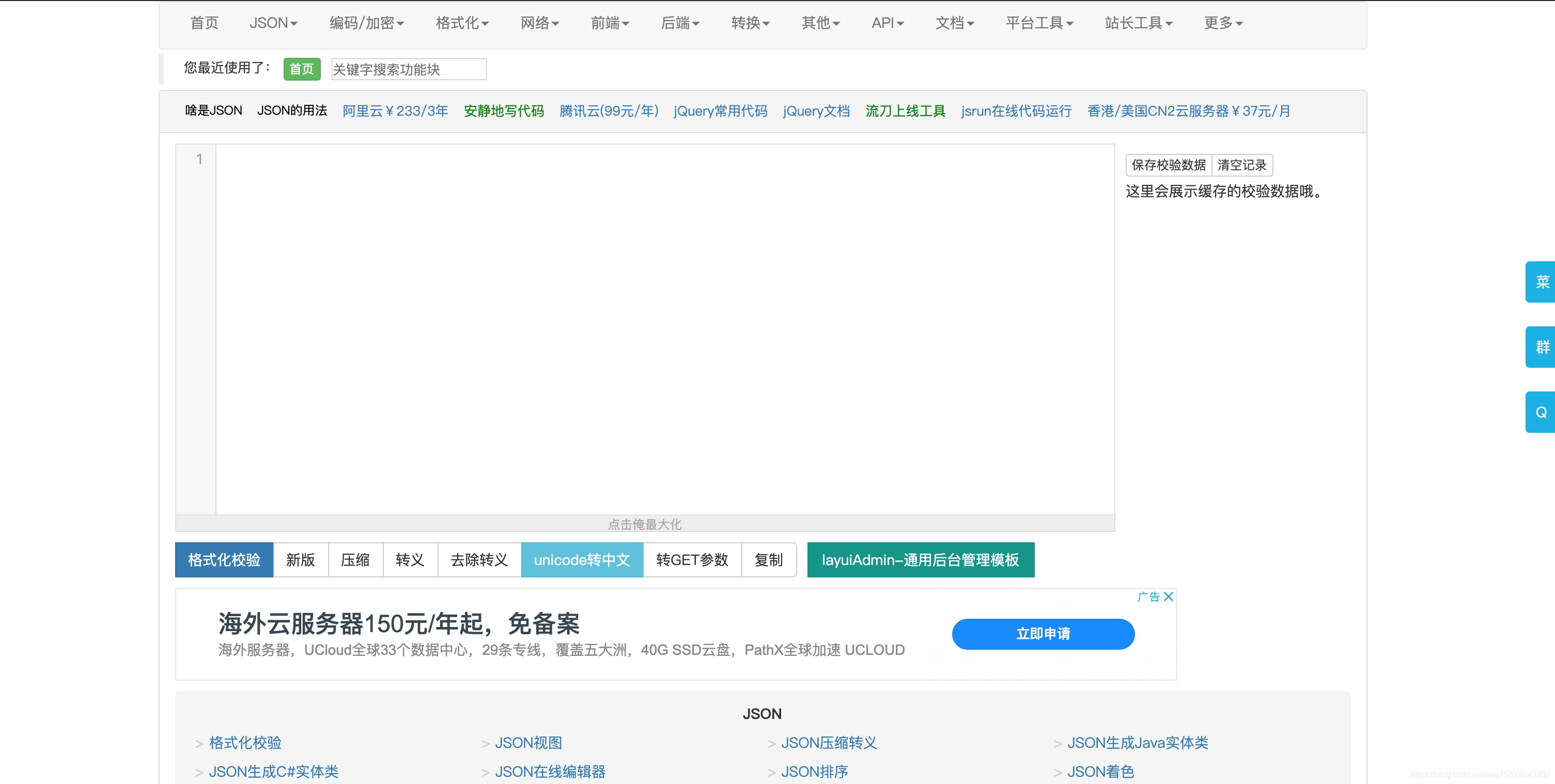This screenshot has height=784, width=1555.
Task: Open the 前端 dropdown menu
Action: click(x=610, y=23)
